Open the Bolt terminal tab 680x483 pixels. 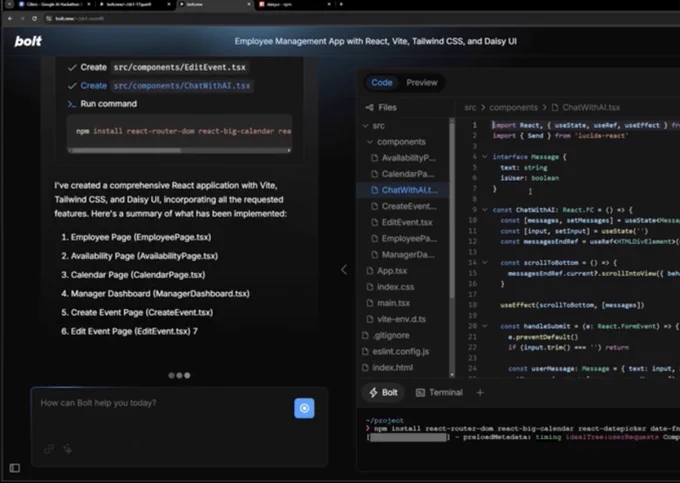[x=383, y=392]
